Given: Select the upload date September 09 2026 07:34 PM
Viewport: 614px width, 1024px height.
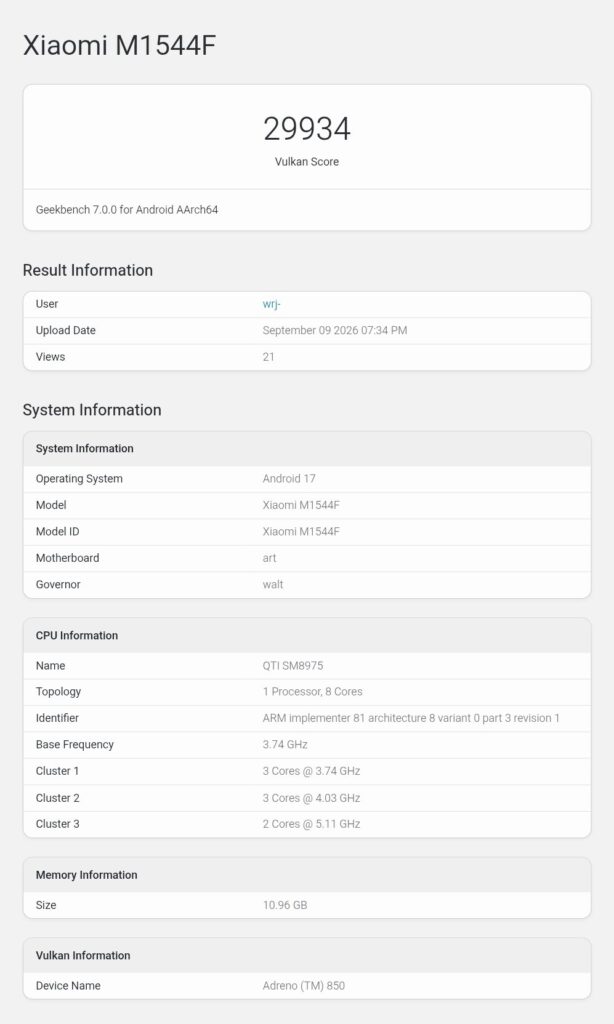Looking at the screenshot, I should click(334, 330).
